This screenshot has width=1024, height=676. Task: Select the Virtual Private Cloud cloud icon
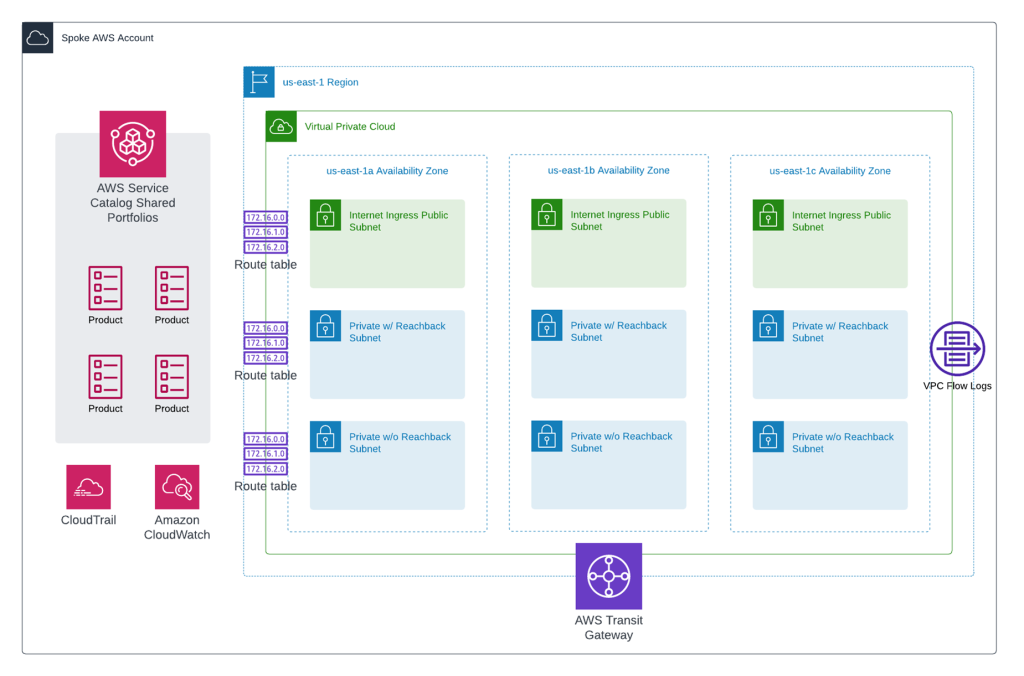281,126
